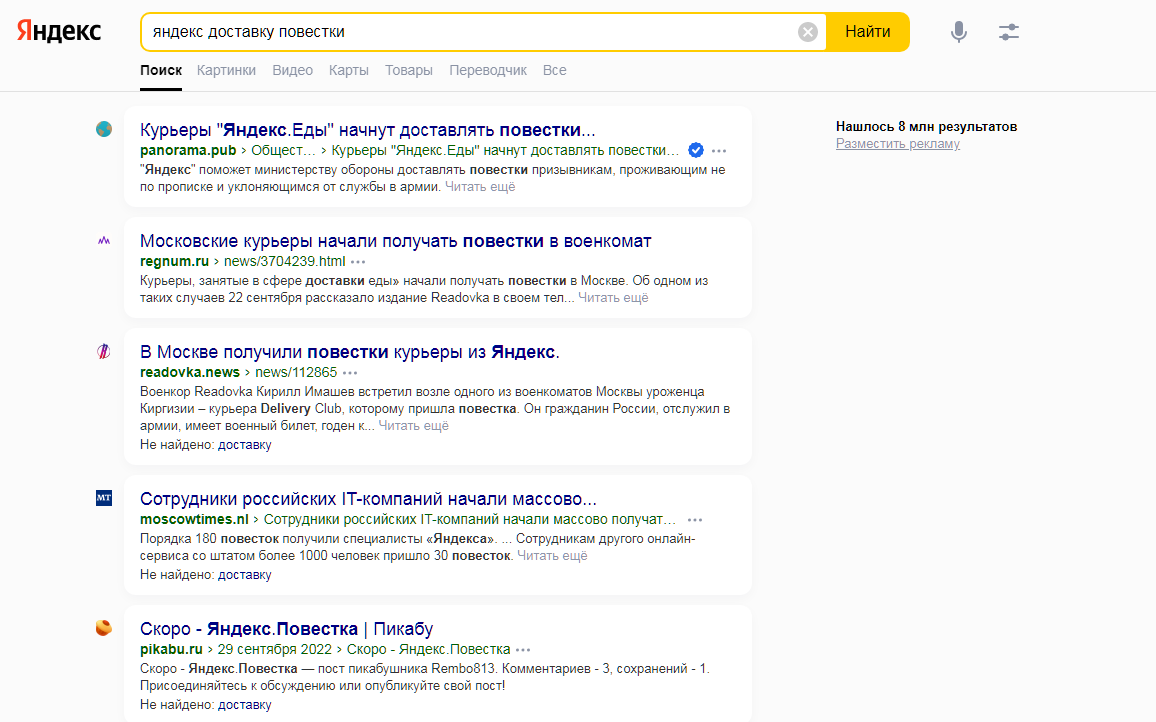Click the Moscow Times MT favicon
The height and width of the screenshot is (722, 1156).
pos(104,498)
